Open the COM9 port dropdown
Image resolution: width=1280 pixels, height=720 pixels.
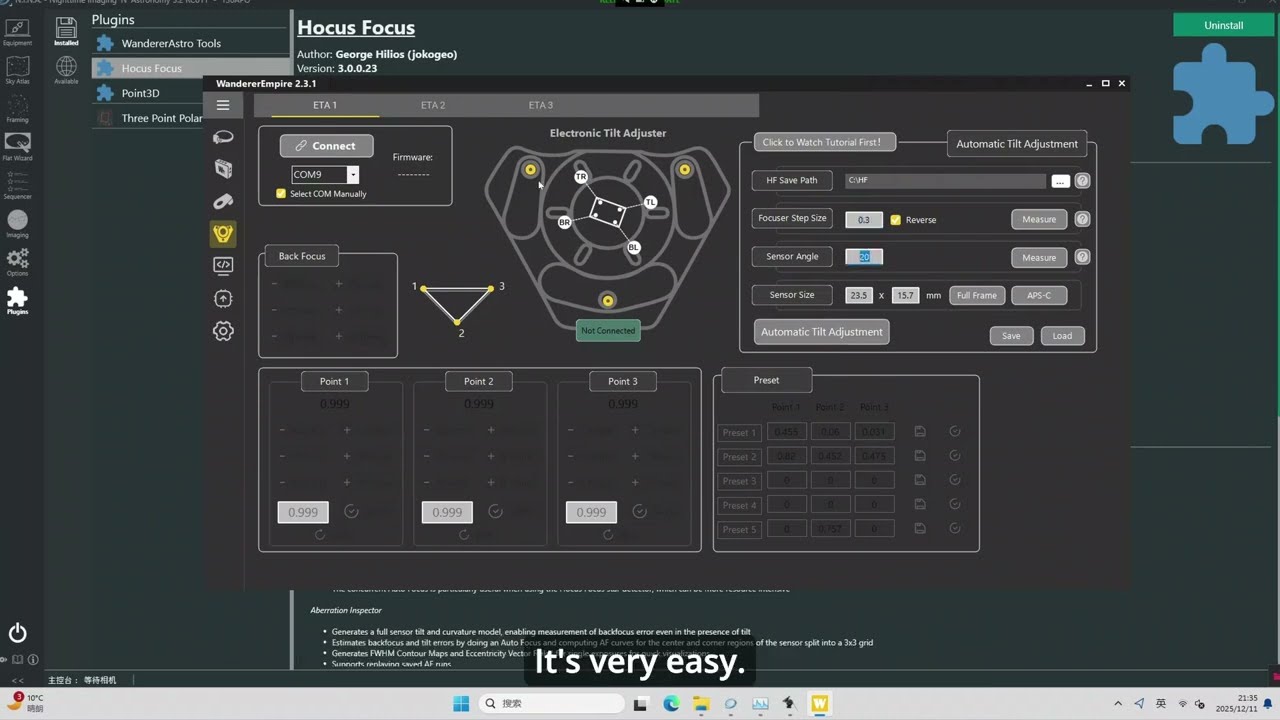click(x=352, y=175)
